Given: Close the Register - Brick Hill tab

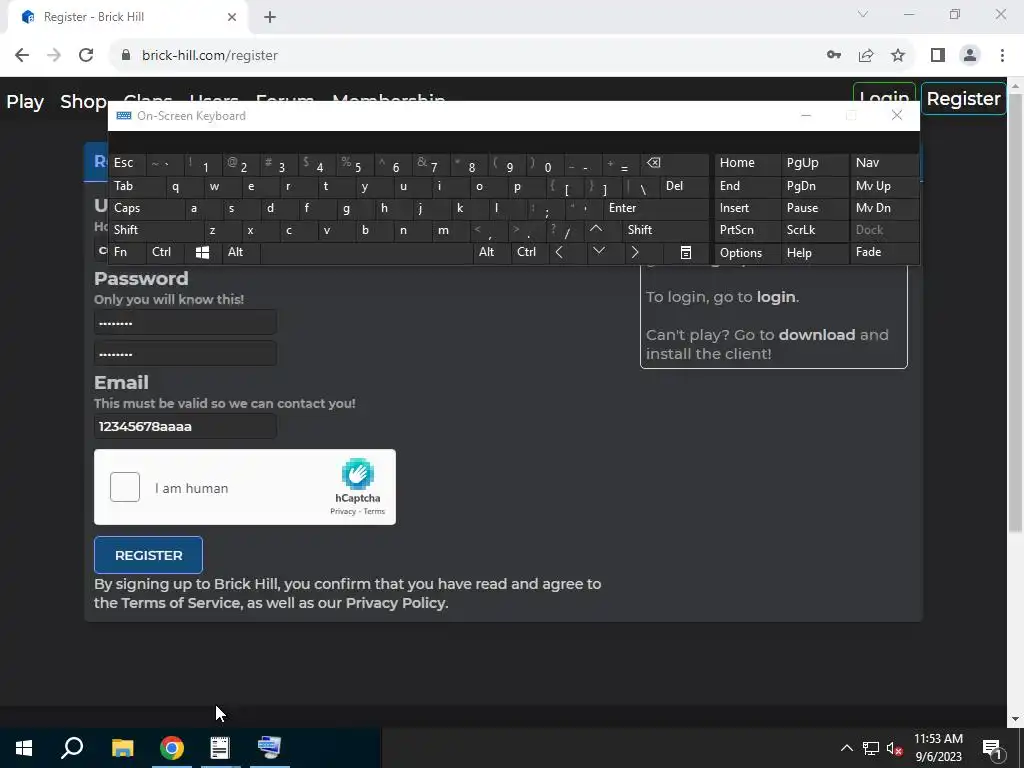Looking at the screenshot, I should 232,18.
